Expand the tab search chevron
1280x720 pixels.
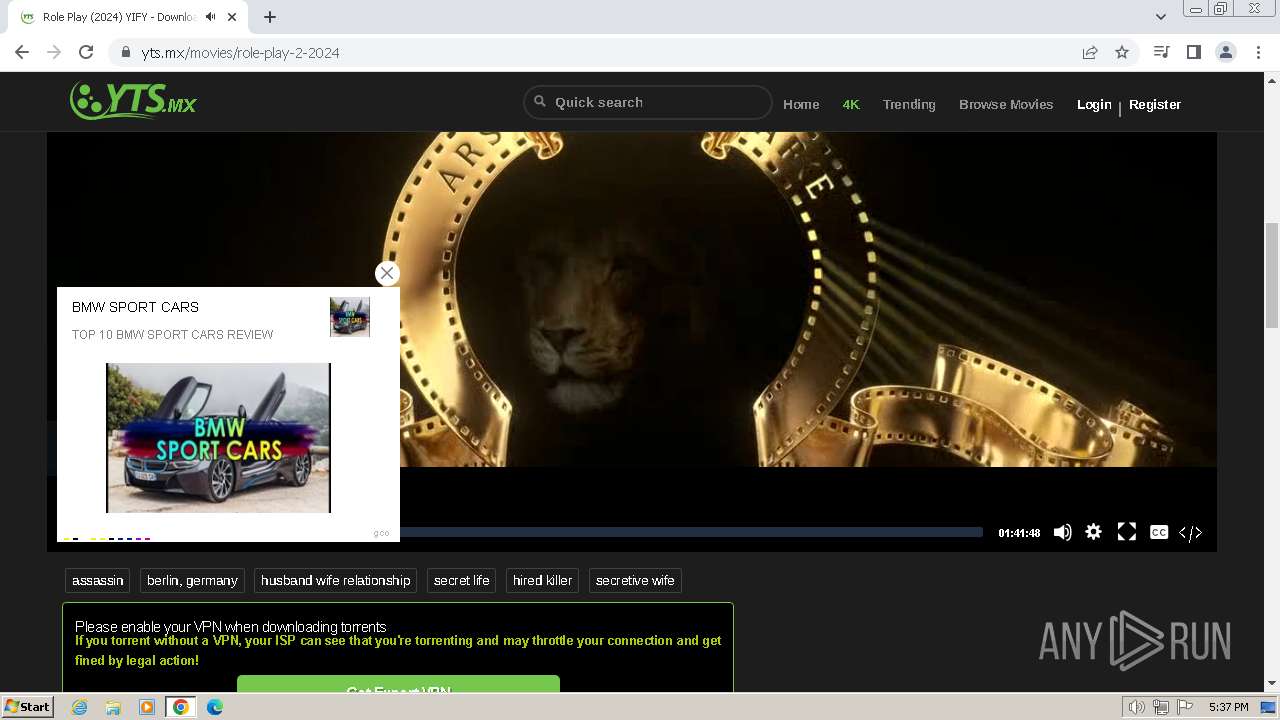click(x=1161, y=17)
